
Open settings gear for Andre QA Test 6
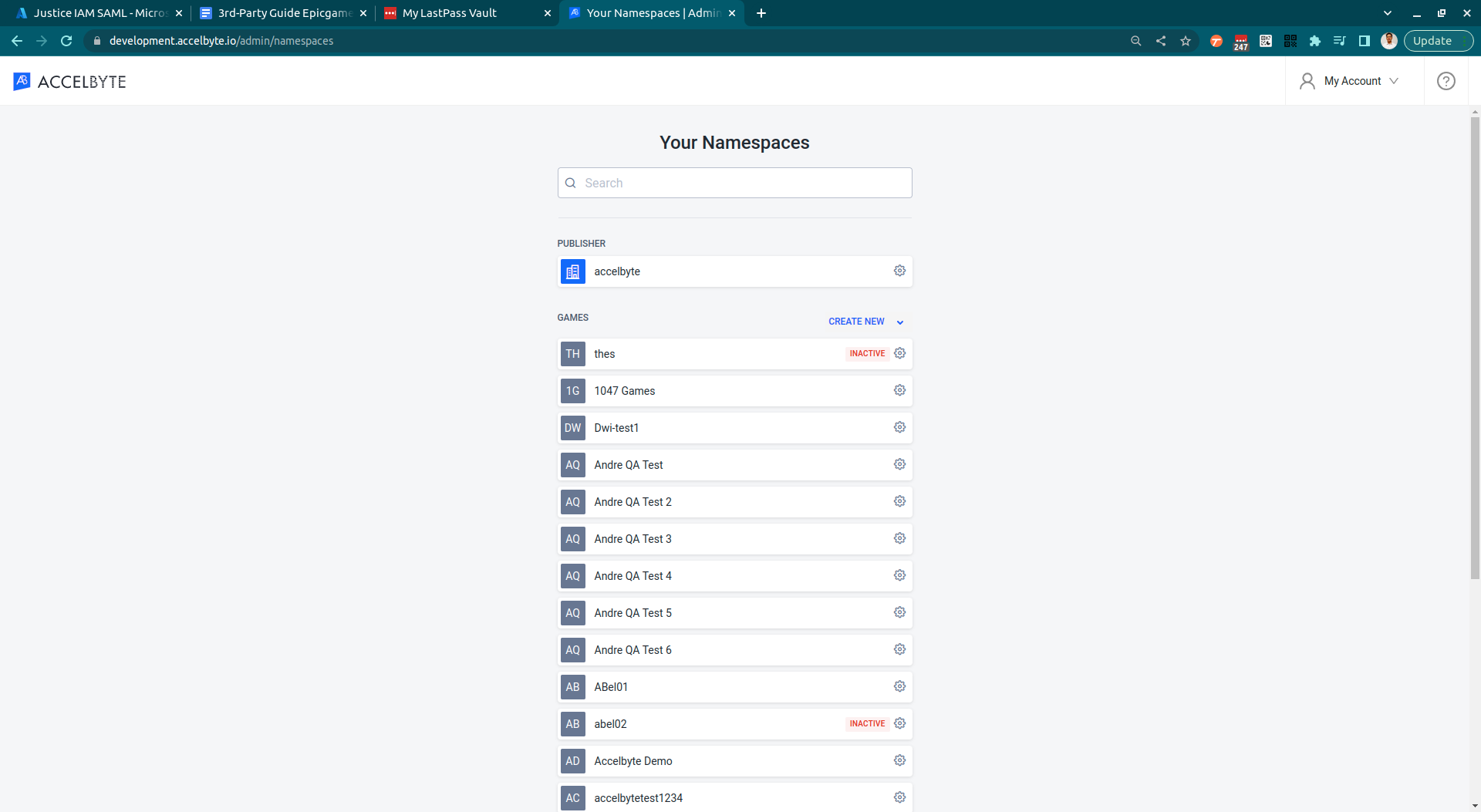click(899, 649)
